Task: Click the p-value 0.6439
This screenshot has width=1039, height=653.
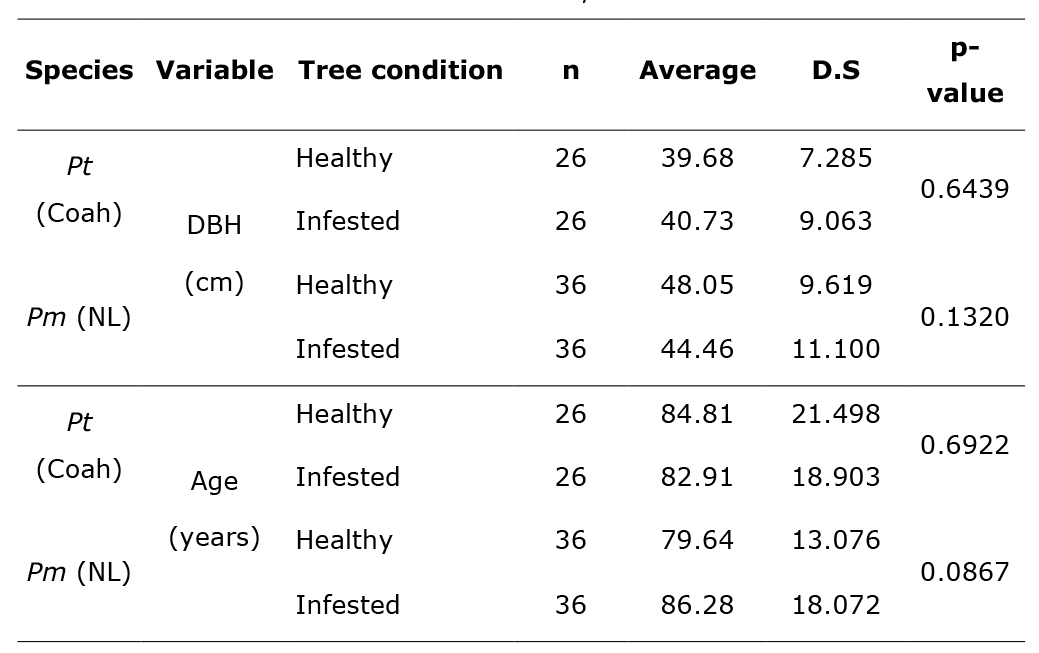Action: click(964, 189)
